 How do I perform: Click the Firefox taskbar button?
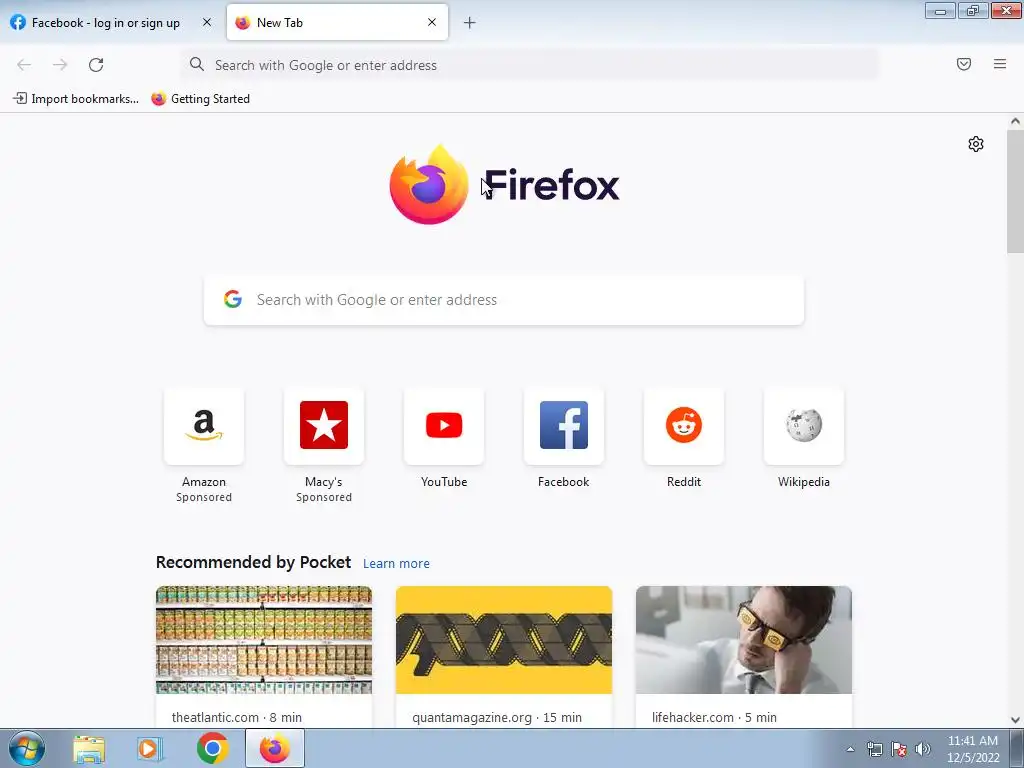(x=275, y=748)
